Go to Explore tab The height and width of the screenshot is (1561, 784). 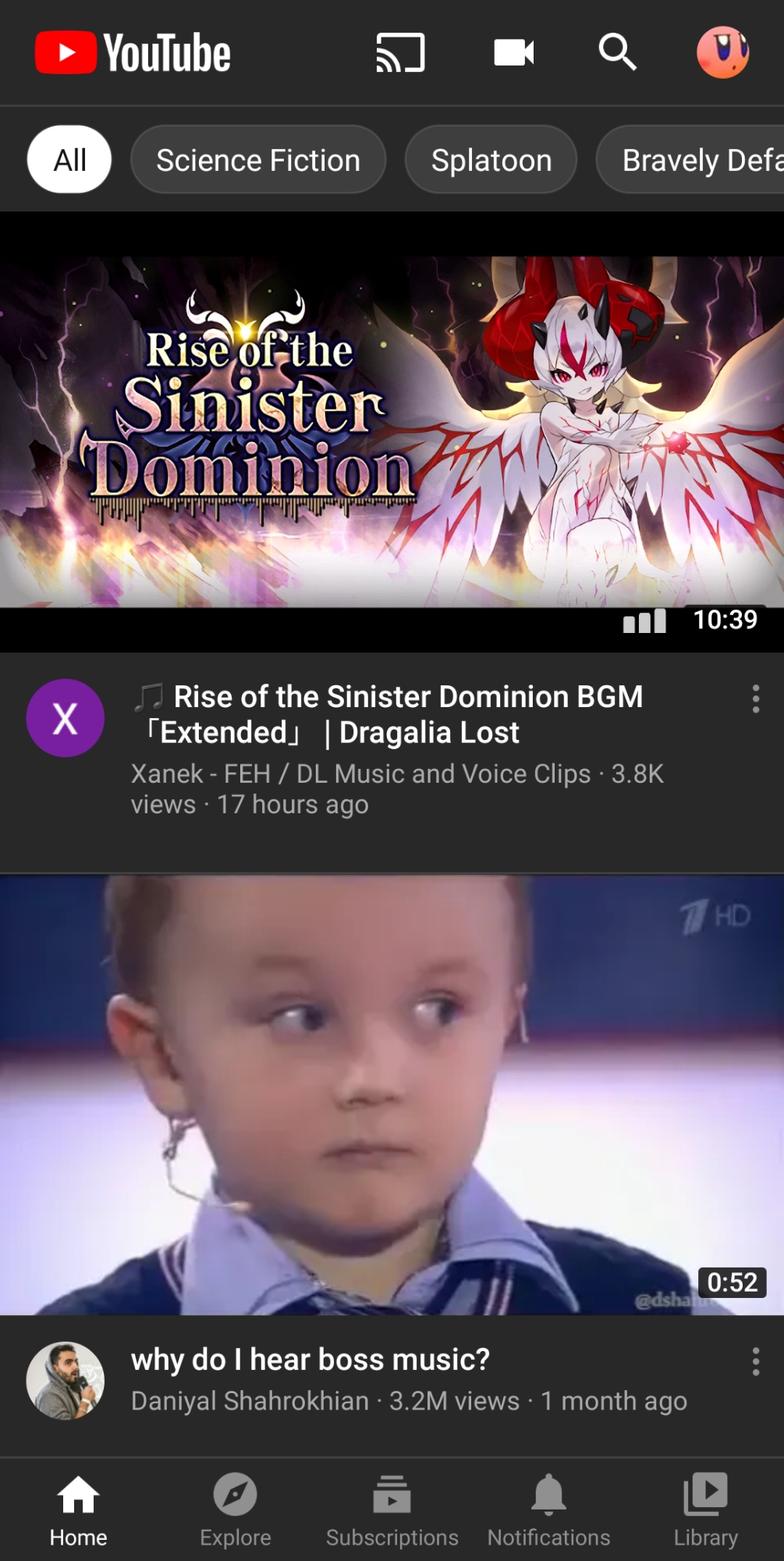pyautogui.click(x=236, y=1510)
